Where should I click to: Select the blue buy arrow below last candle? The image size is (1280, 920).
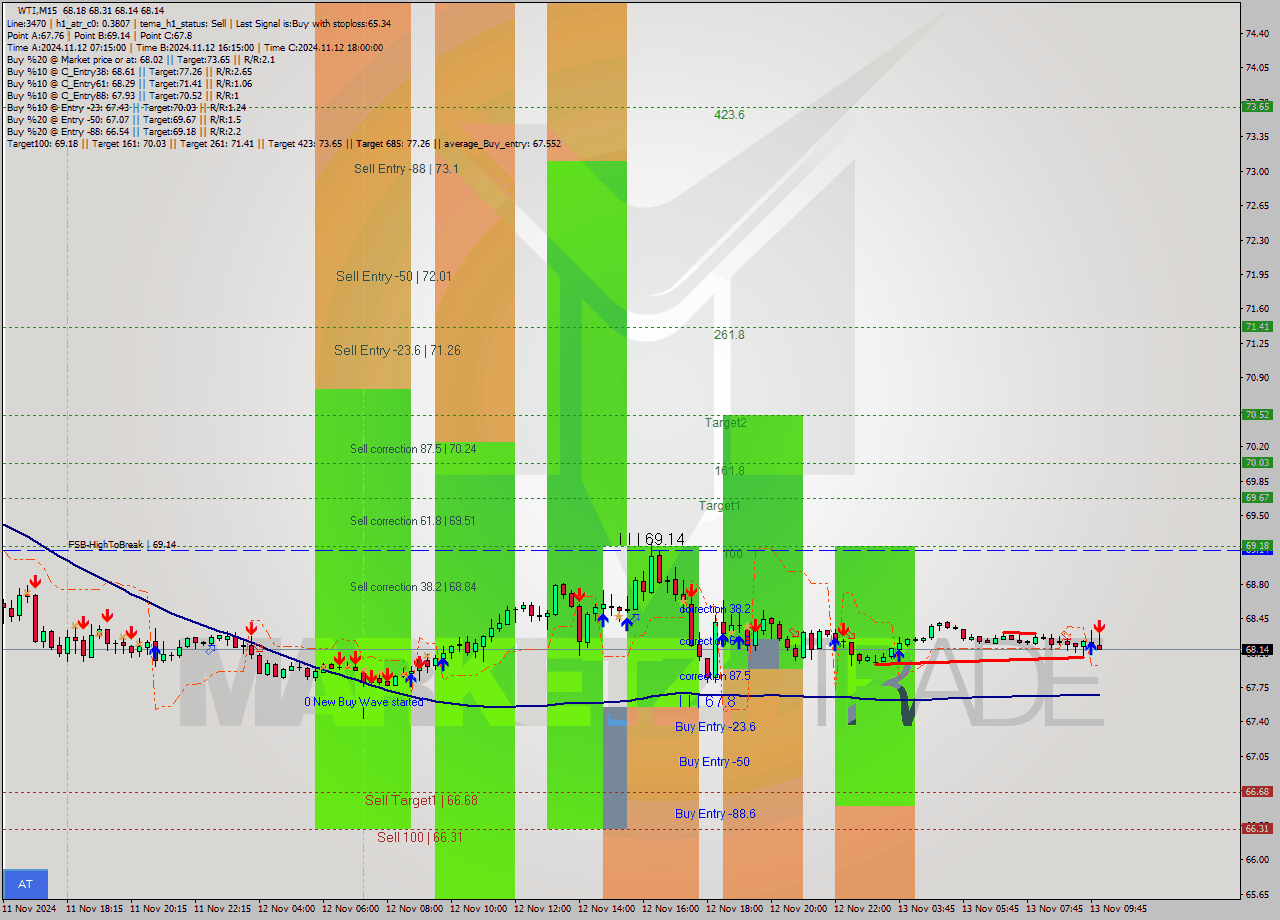[x=1091, y=649]
